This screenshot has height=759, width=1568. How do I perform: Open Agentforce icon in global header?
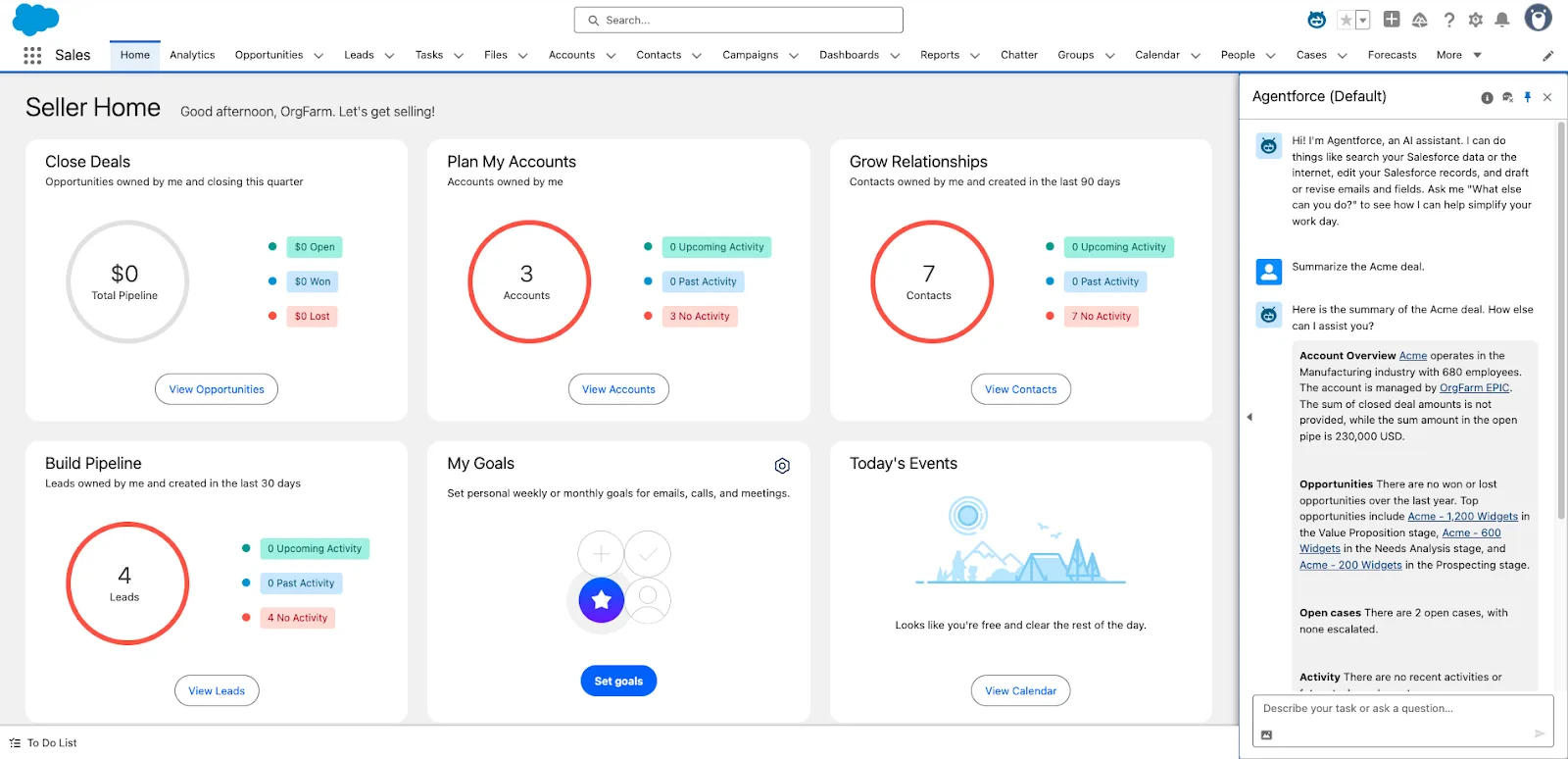[1317, 20]
